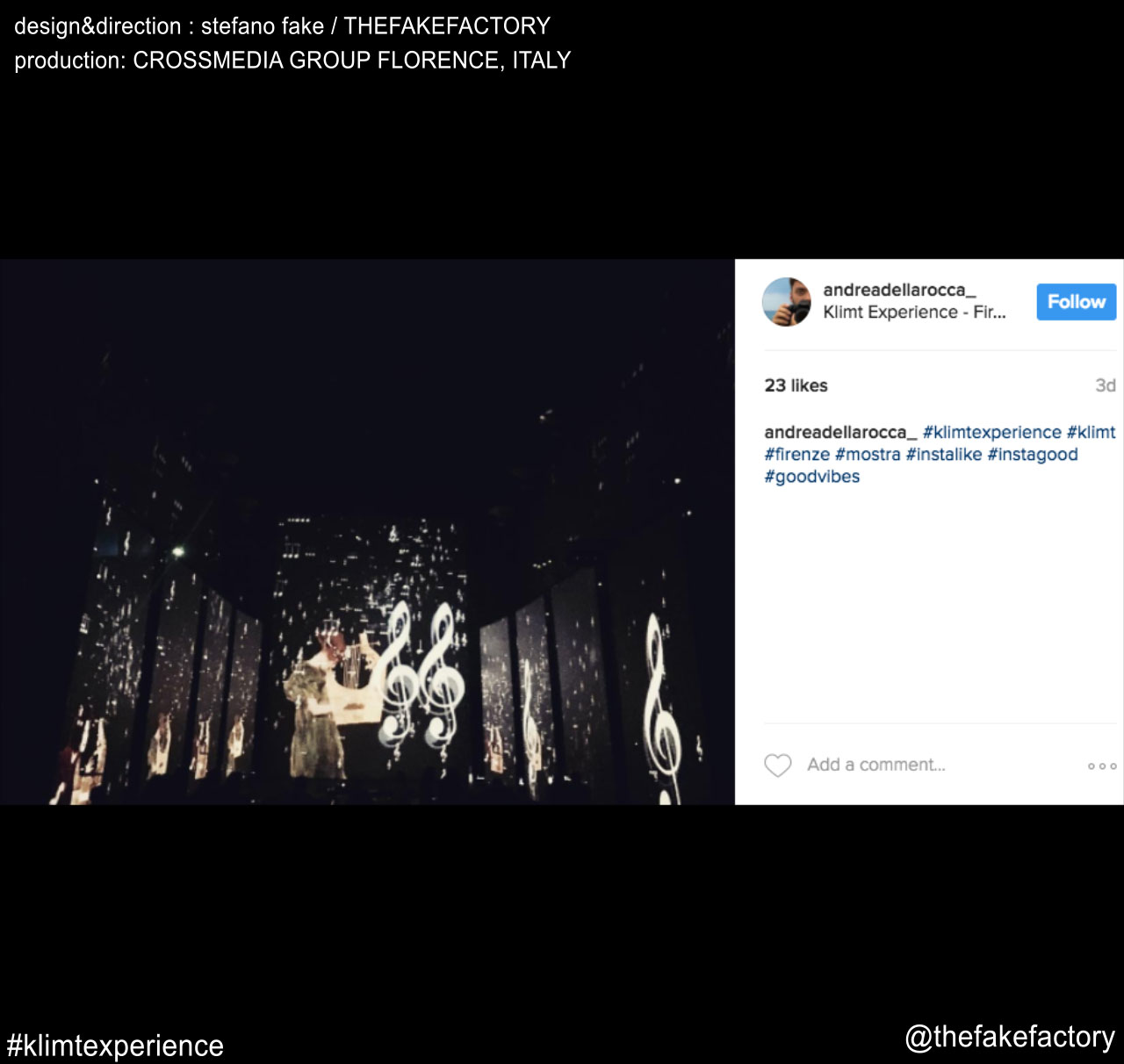Select the #instalike hashtag
Viewport: 1124px width, 1064px height.
(x=944, y=454)
